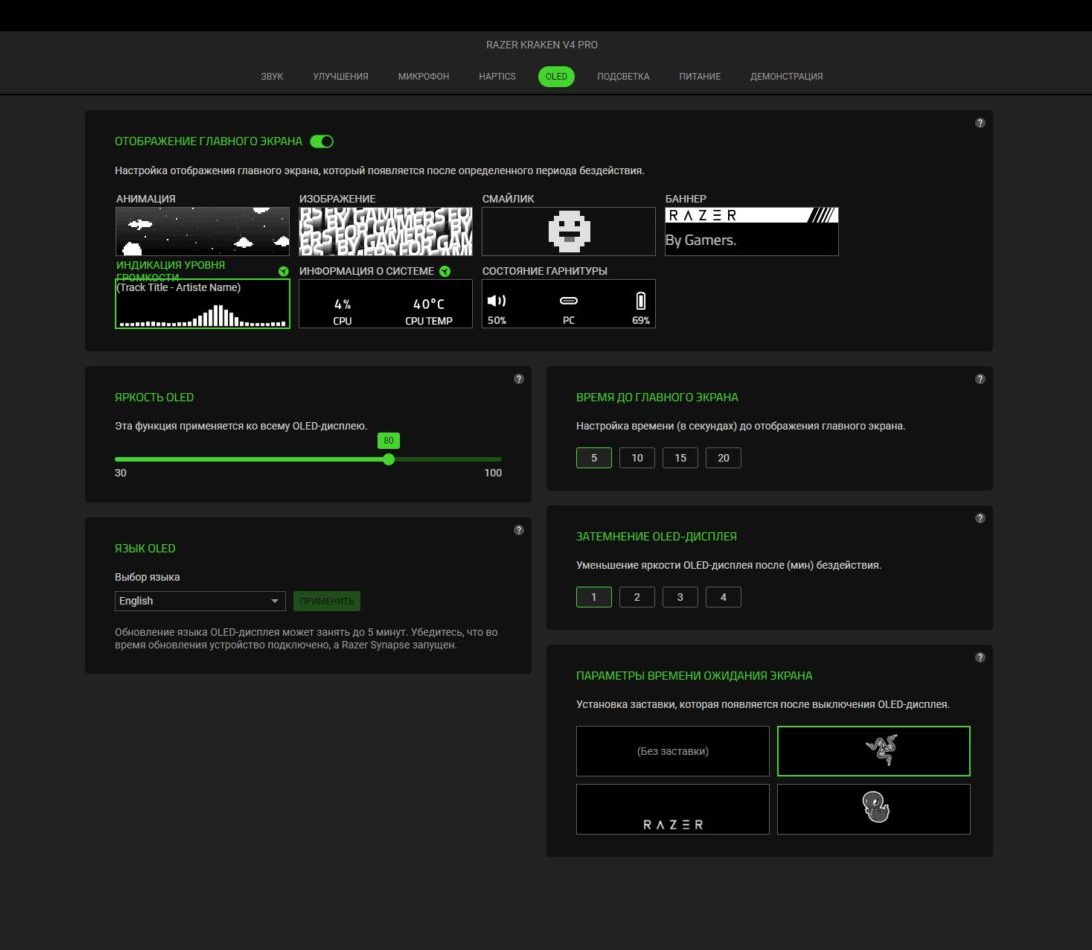The height and width of the screenshot is (950, 1092).
Task: Set home screen time to 20 seconds
Action: click(724, 458)
